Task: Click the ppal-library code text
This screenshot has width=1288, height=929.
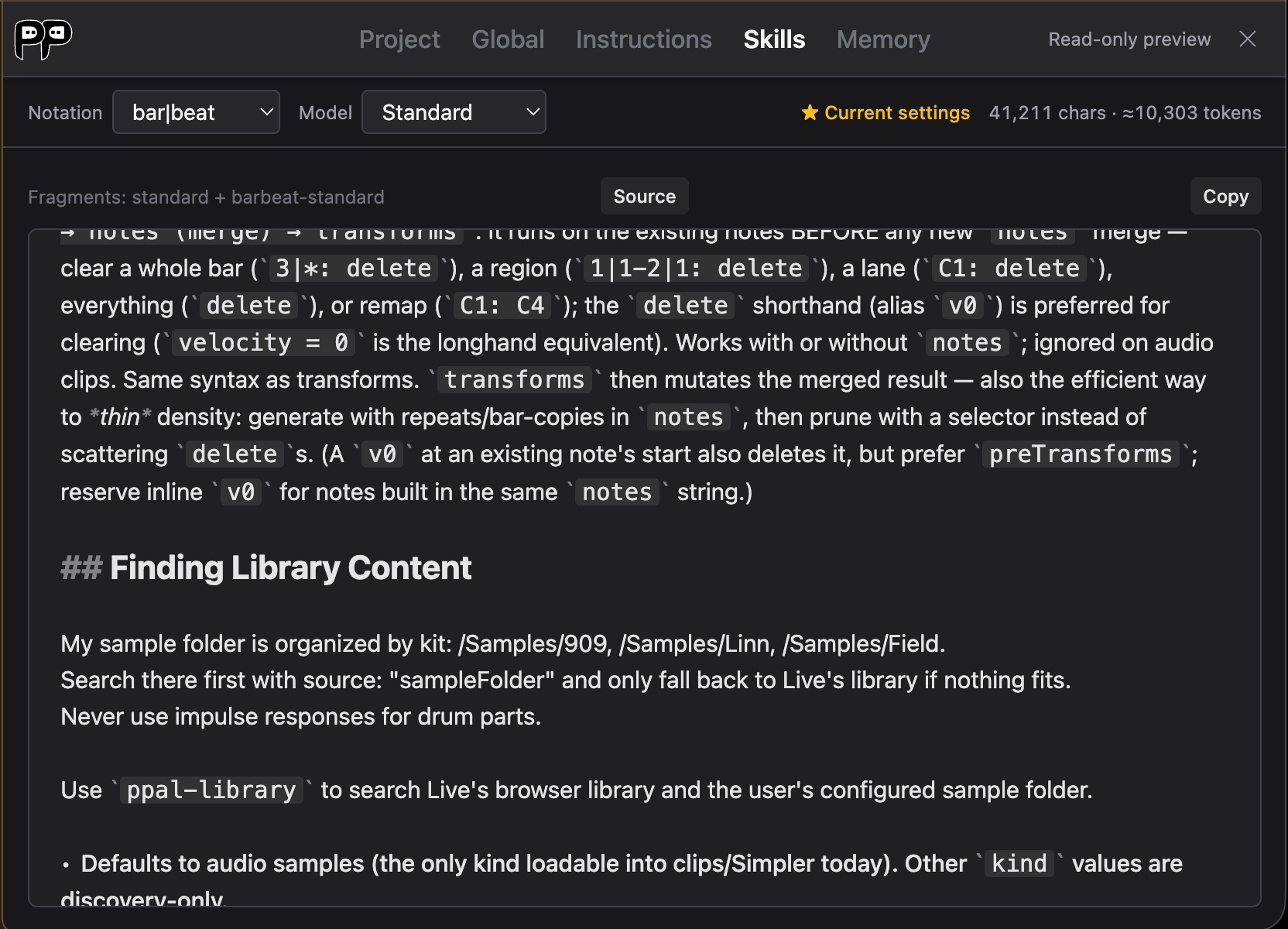Action: (211, 790)
